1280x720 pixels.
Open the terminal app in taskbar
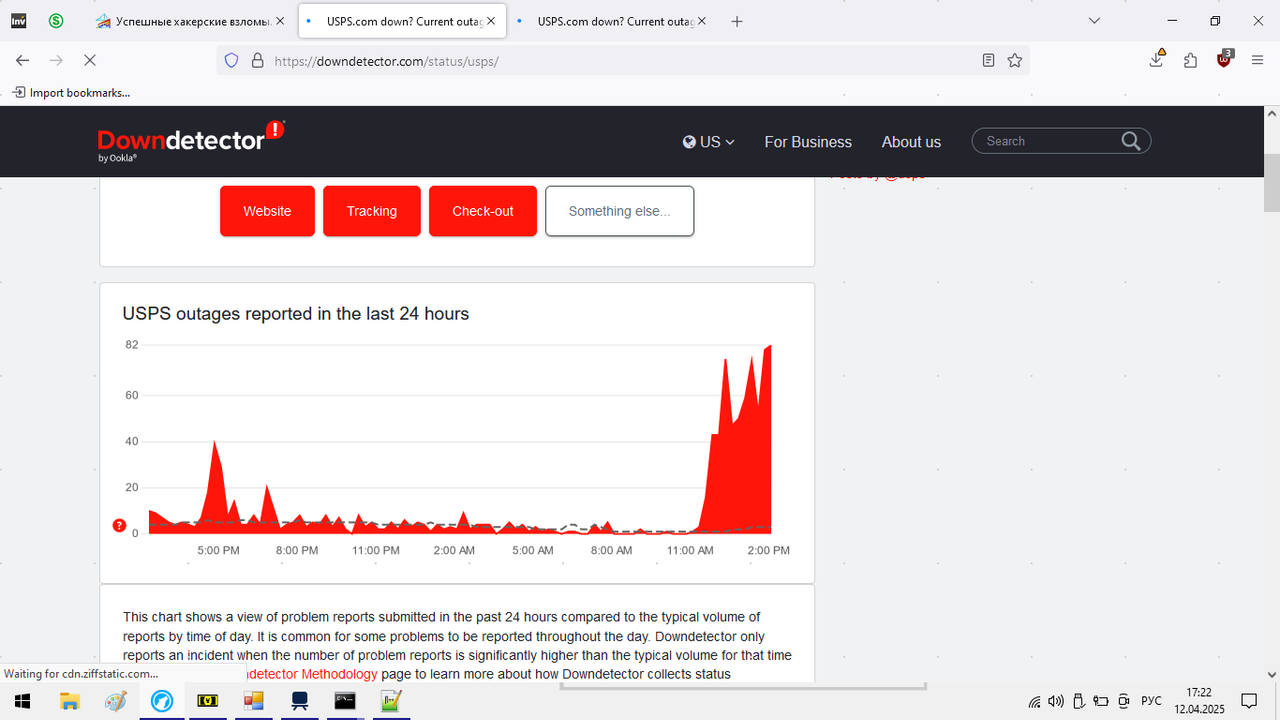point(345,701)
